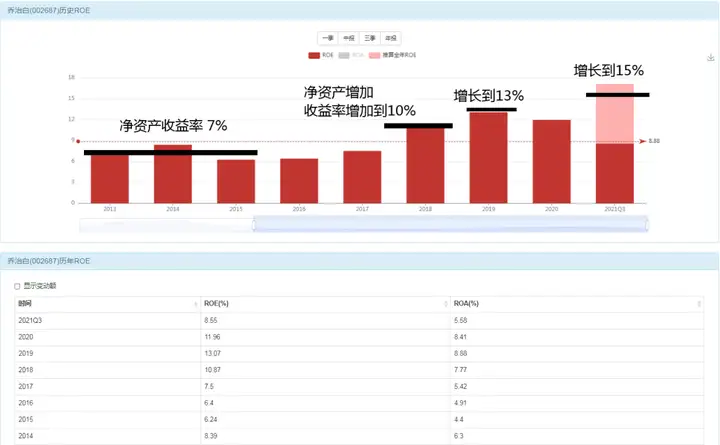Viewport: 720px width, 445px height.
Task: Click the 2016 ROE bar
Action: pyautogui.click(x=299, y=181)
